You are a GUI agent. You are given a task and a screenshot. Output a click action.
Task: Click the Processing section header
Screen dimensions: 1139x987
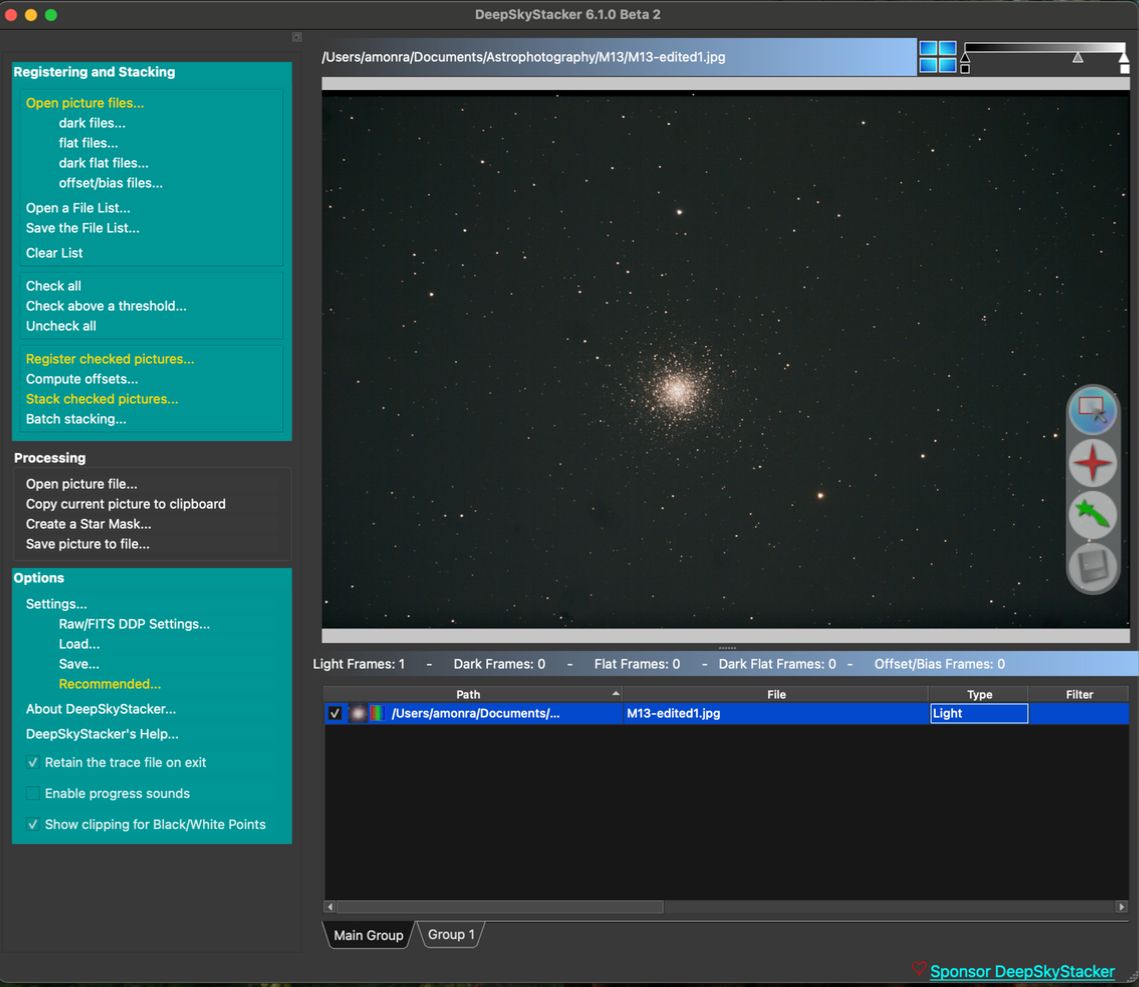[49, 458]
